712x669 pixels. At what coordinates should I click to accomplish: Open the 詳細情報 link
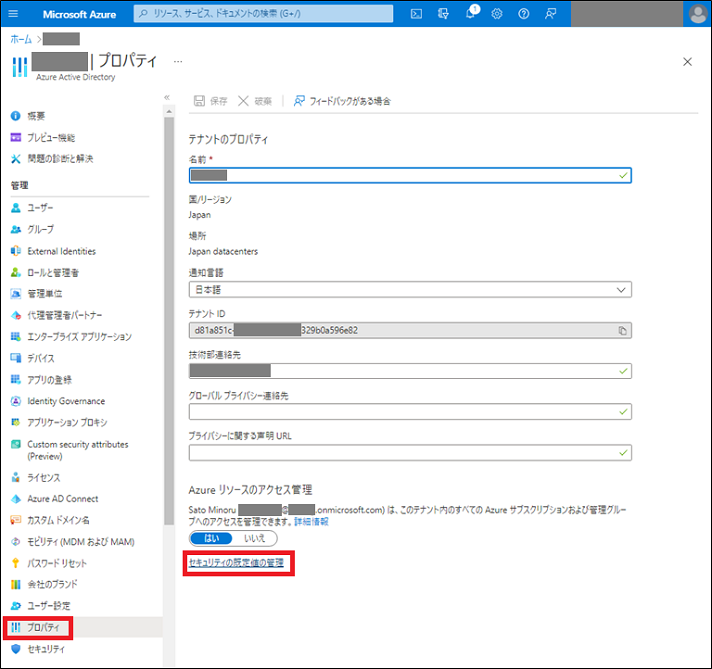(311, 521)
